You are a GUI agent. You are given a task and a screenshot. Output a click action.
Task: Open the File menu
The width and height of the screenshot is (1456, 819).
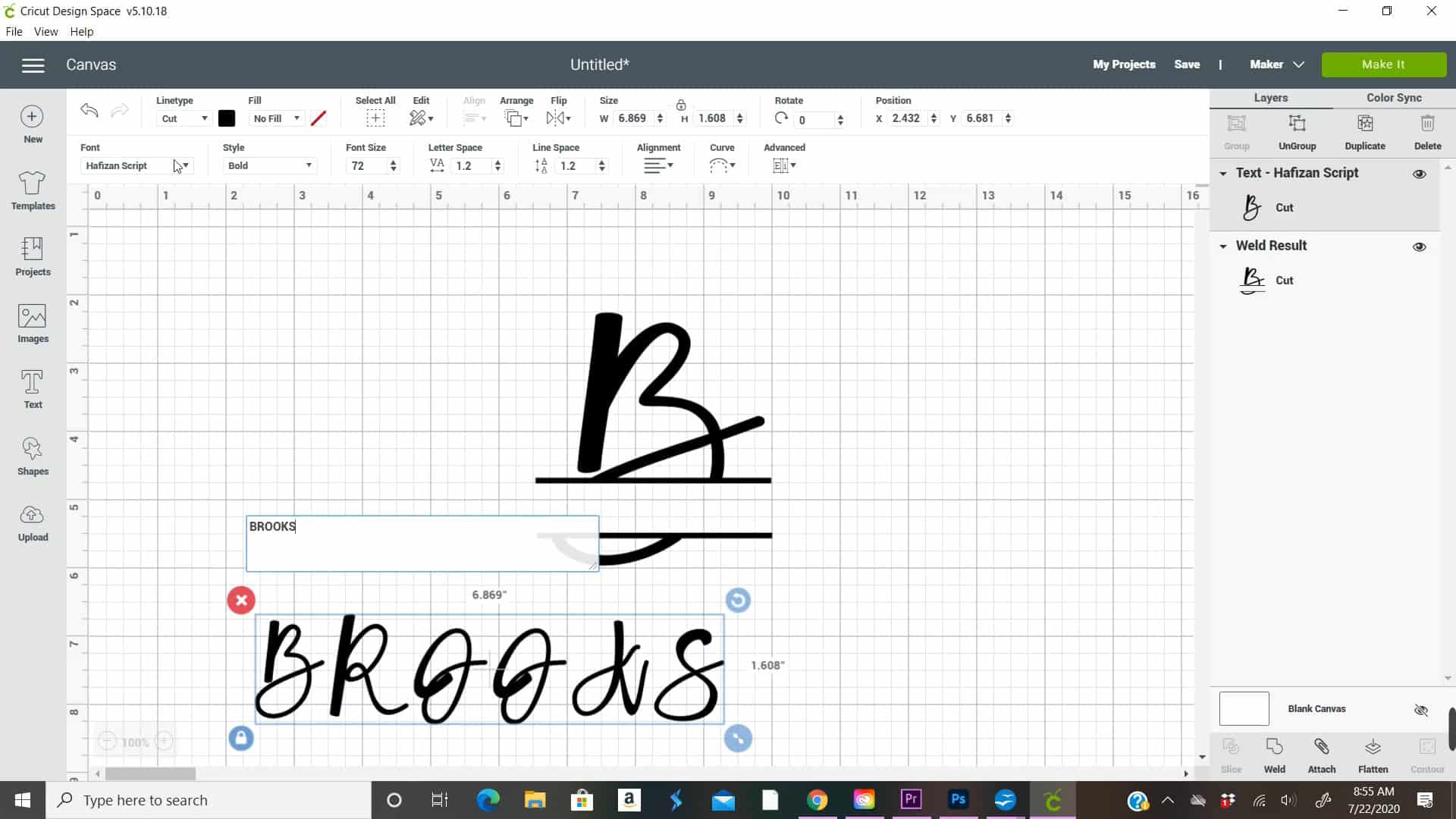(x=14, y=32)
